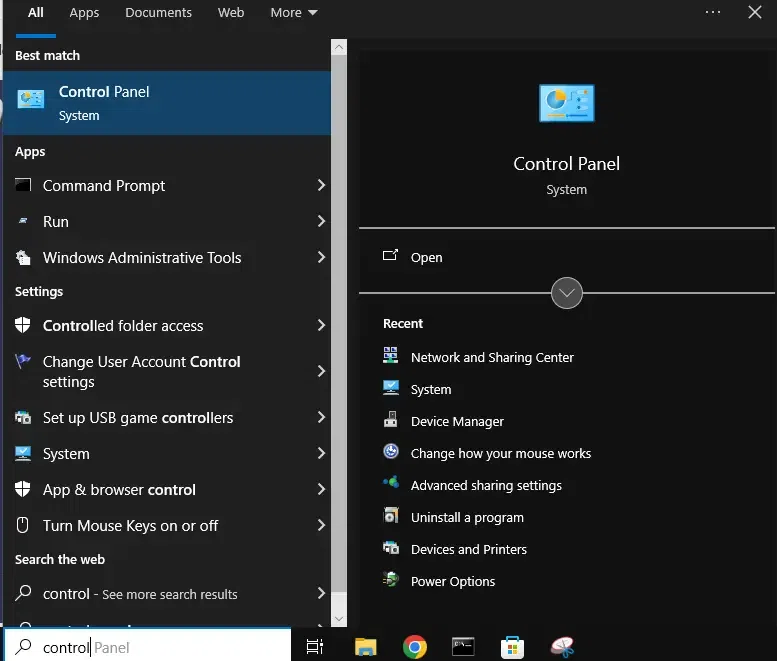
Task: Click the App & browser control shield icon
Action: click(x=23, y=489)
